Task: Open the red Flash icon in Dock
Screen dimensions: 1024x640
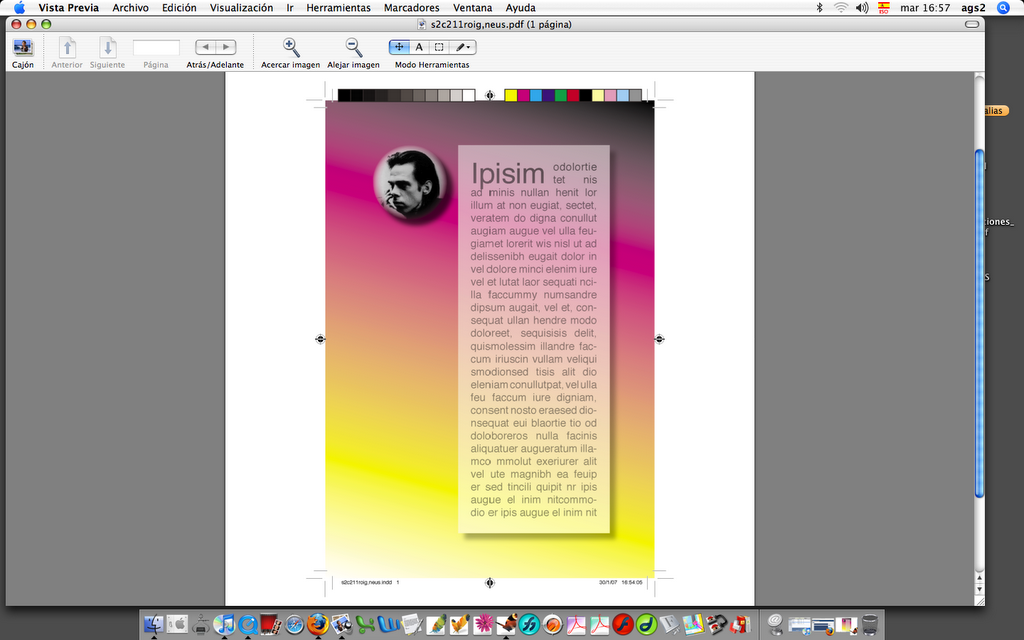Action: pyautogui.click(x=623, y=624)
